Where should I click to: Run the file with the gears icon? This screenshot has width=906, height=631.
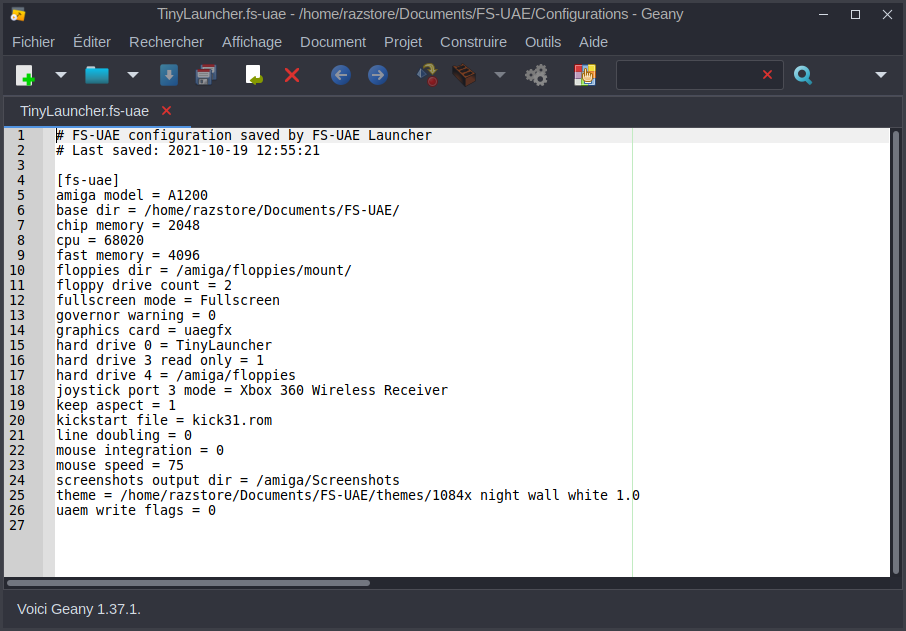pyautogui.click(x=536, y=75)
